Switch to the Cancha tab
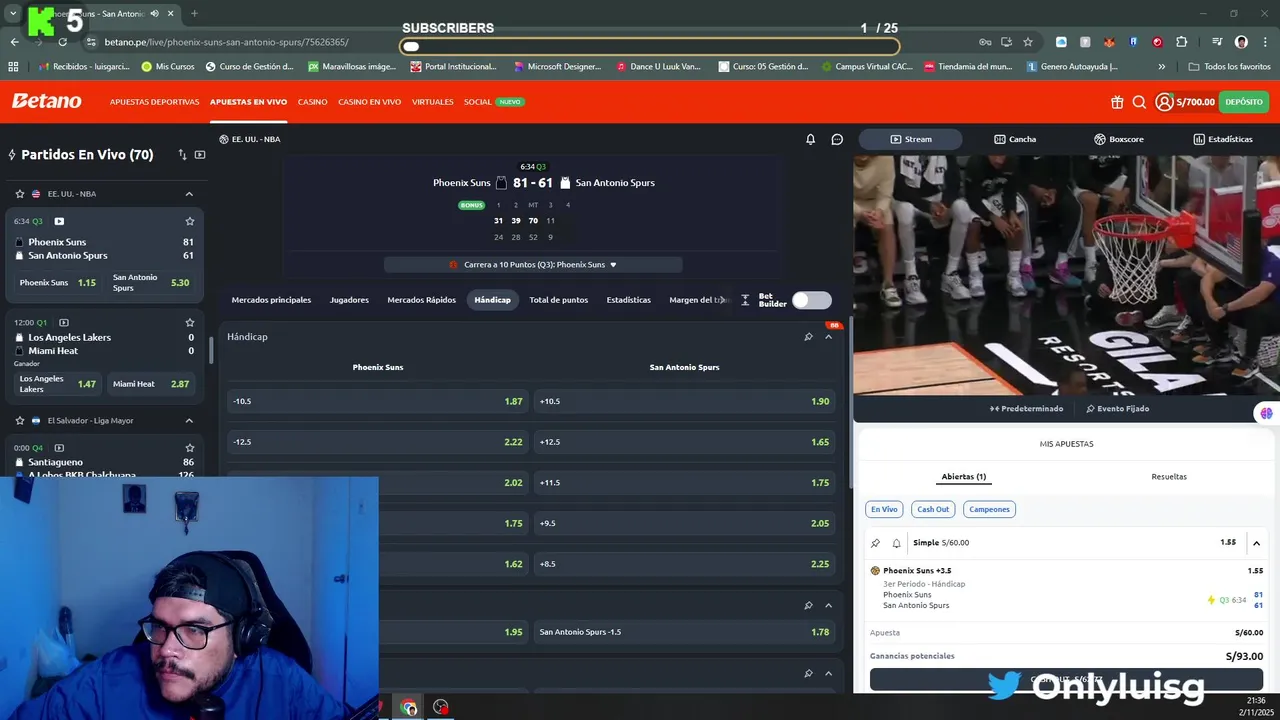The image size is (1280, 720). [x=1015, y=139]
